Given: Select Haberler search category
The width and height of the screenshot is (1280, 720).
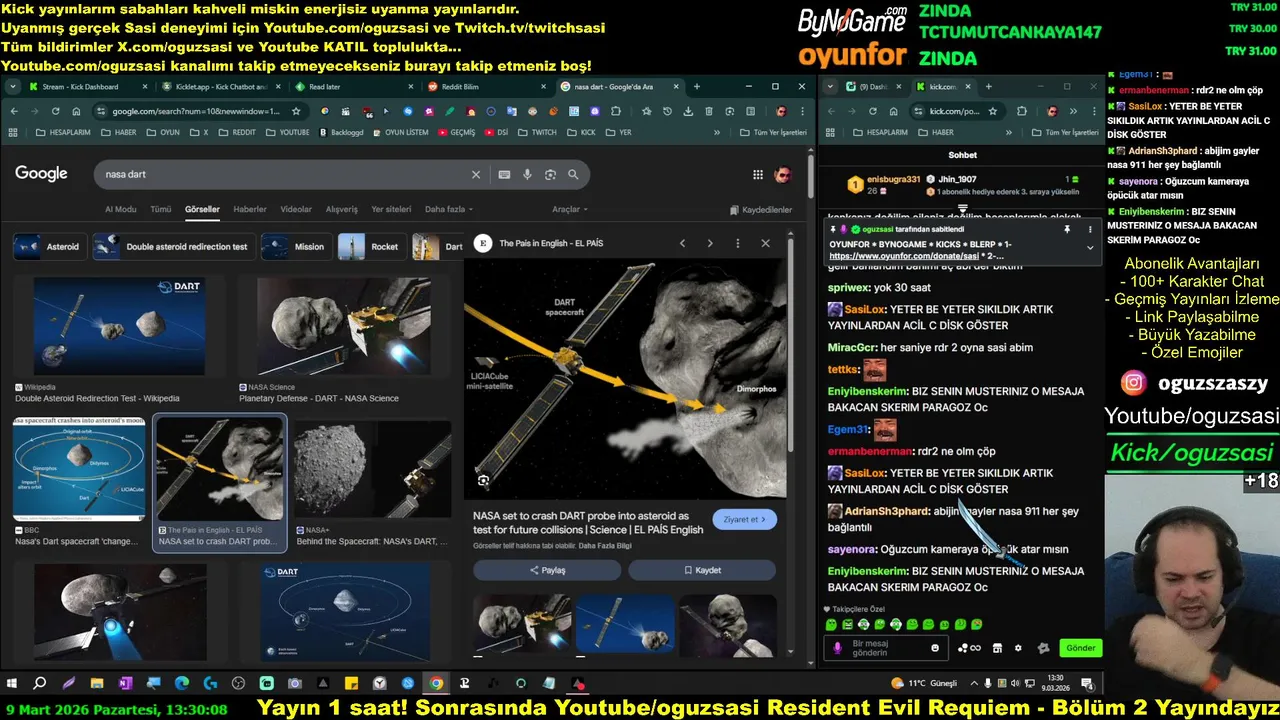Looking at the screenshot, I should (x=250, y=209).
